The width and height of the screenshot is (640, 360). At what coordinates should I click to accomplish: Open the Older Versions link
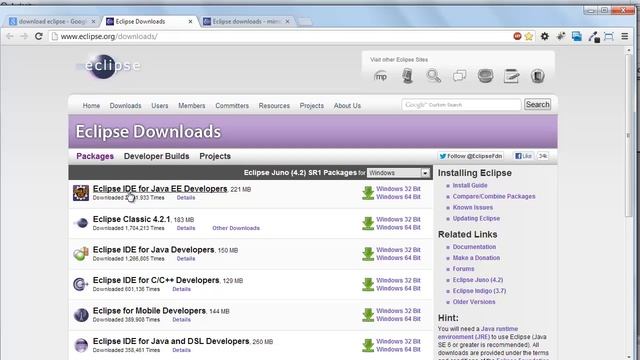click(474, 302)
